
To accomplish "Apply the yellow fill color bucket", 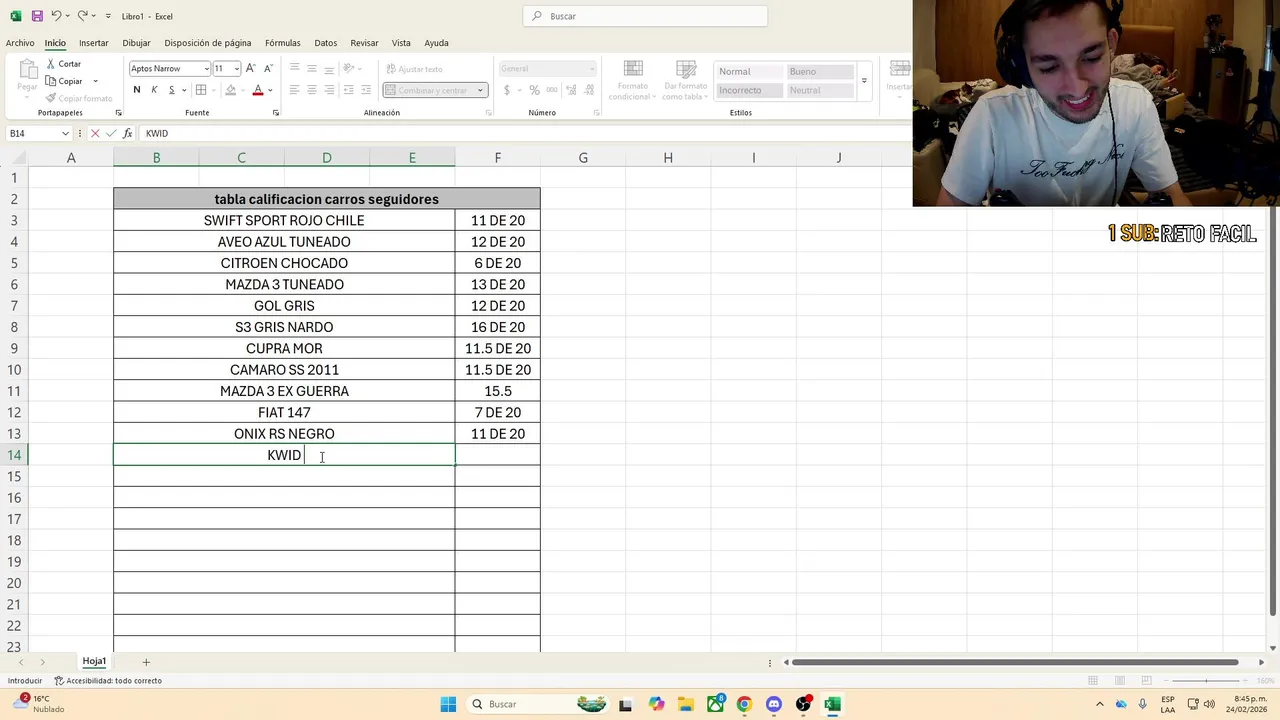I will point(231,90).
